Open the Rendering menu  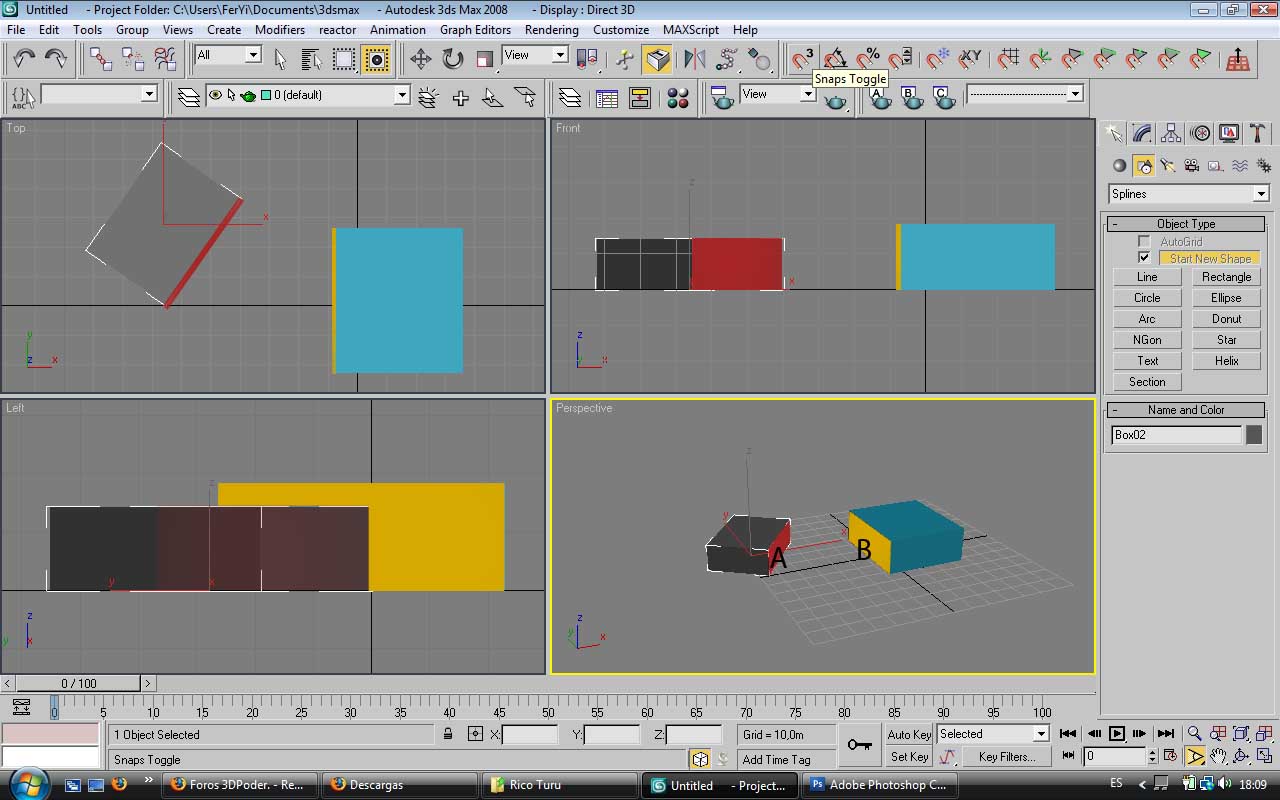(552, 30)
